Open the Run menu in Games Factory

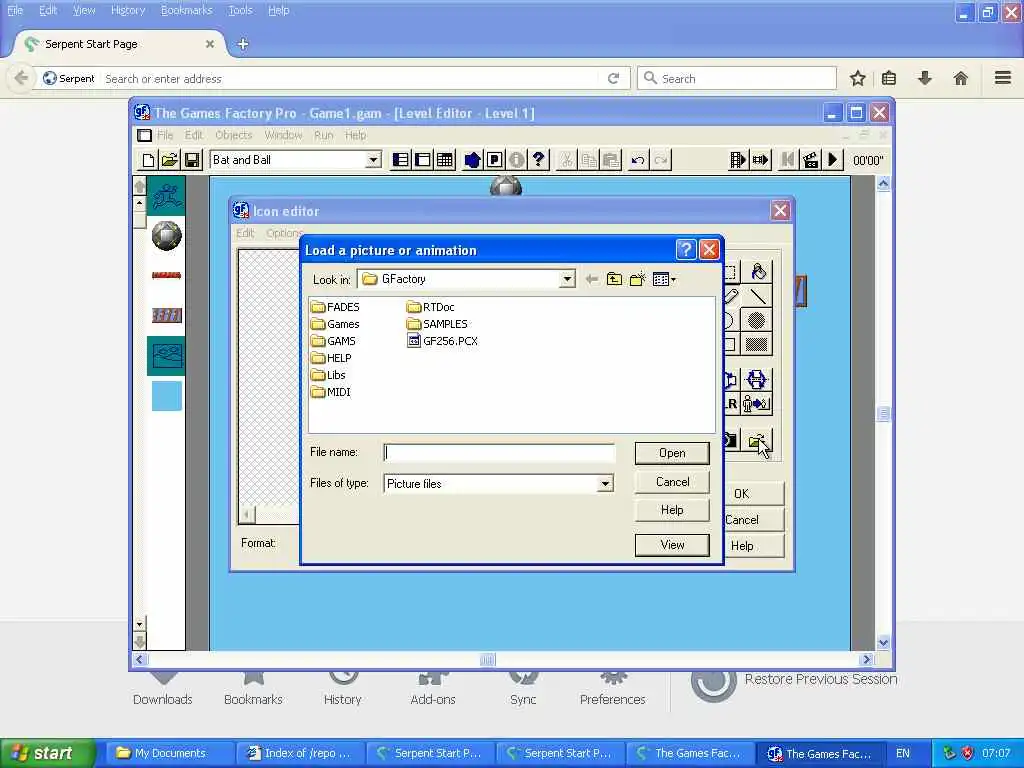tap(323, 135)
